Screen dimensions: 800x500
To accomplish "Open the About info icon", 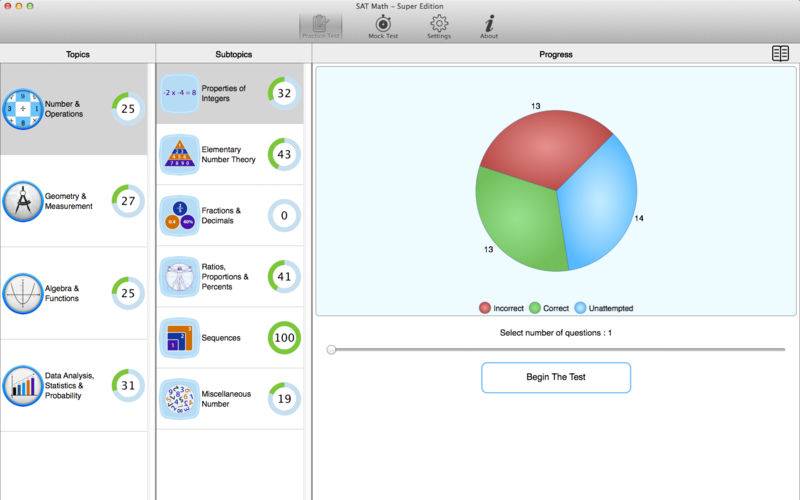I will coord(489,27).
